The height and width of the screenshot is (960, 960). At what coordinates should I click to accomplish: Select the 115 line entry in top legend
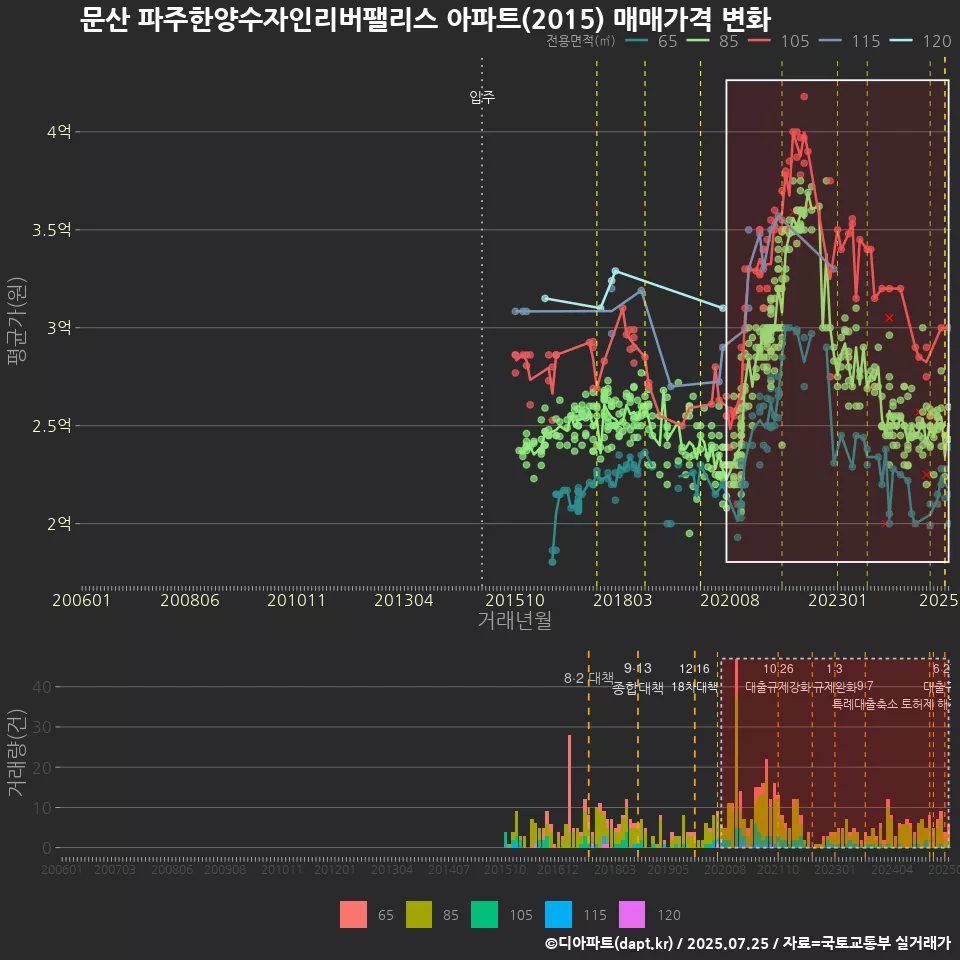850,41
